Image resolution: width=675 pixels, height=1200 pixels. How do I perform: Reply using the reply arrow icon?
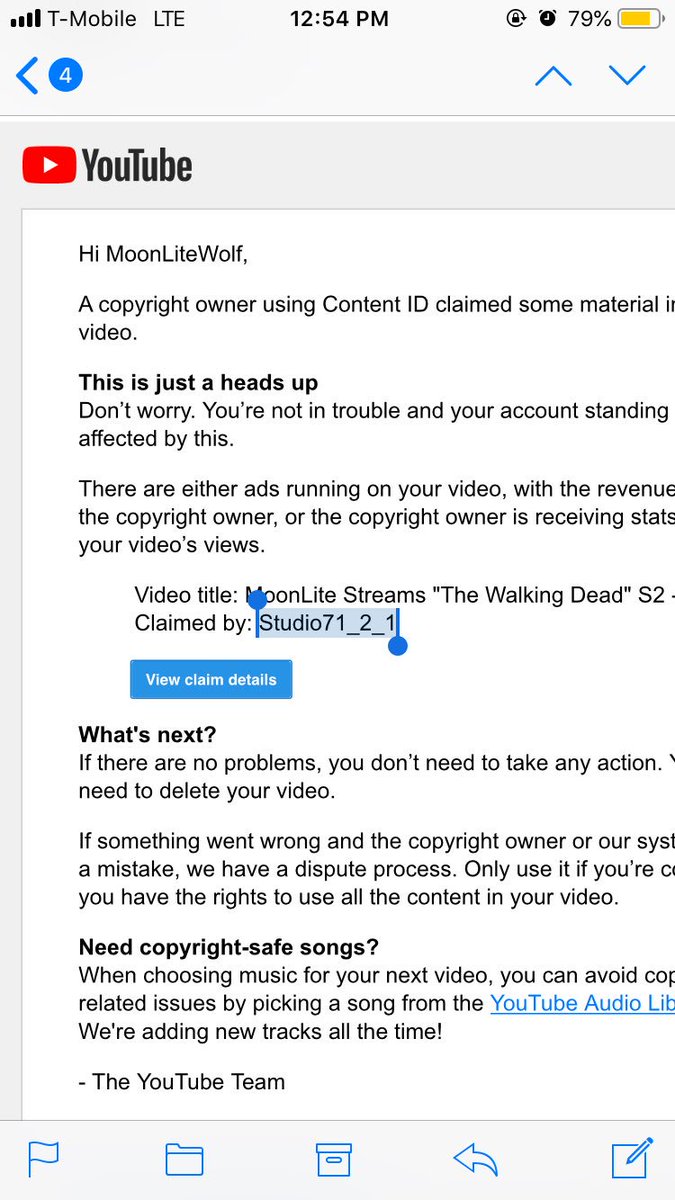pyautogui.click(x=476, y=1159)
